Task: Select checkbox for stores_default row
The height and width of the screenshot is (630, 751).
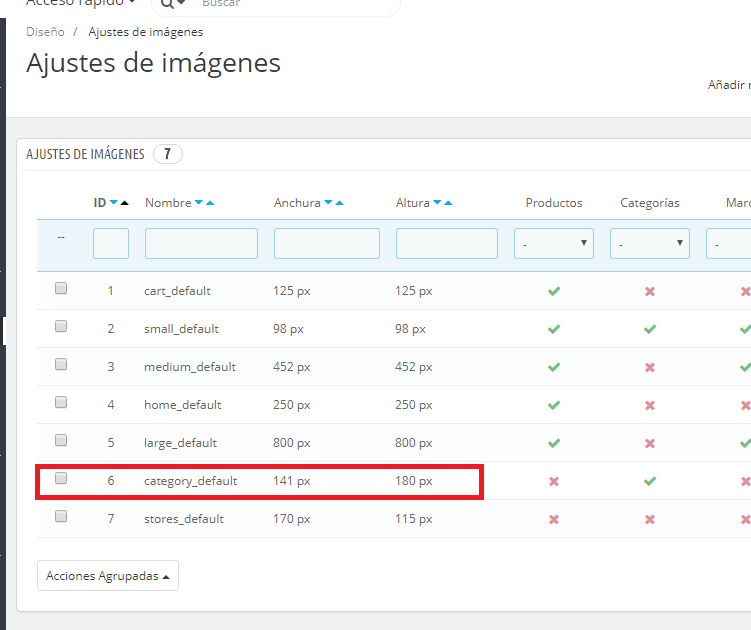Action: point(61,516)
